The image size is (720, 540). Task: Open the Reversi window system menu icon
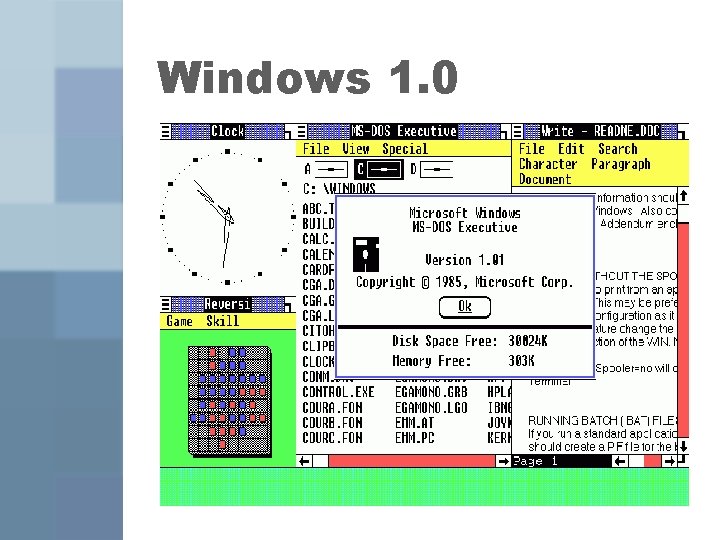(166, 304)
